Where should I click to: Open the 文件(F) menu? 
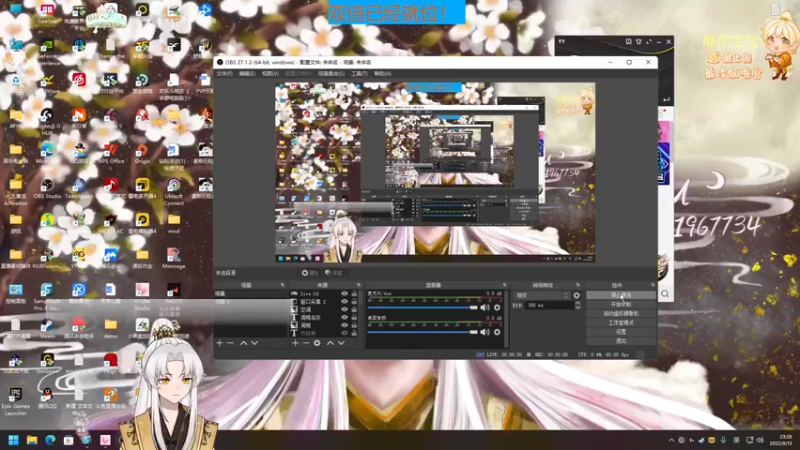click(x=224, y=73)
